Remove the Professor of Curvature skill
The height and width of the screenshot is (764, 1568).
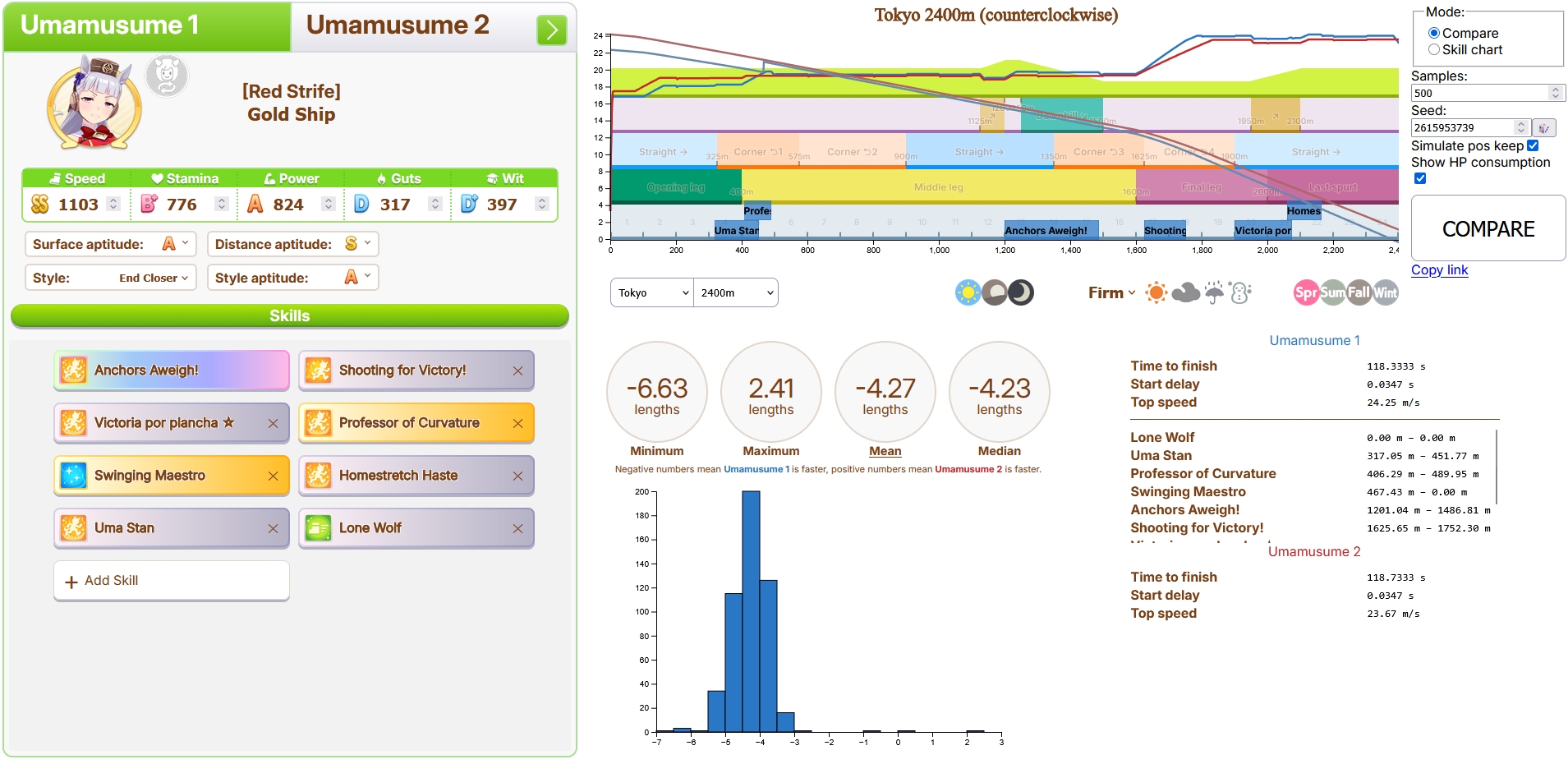(517, 424)
